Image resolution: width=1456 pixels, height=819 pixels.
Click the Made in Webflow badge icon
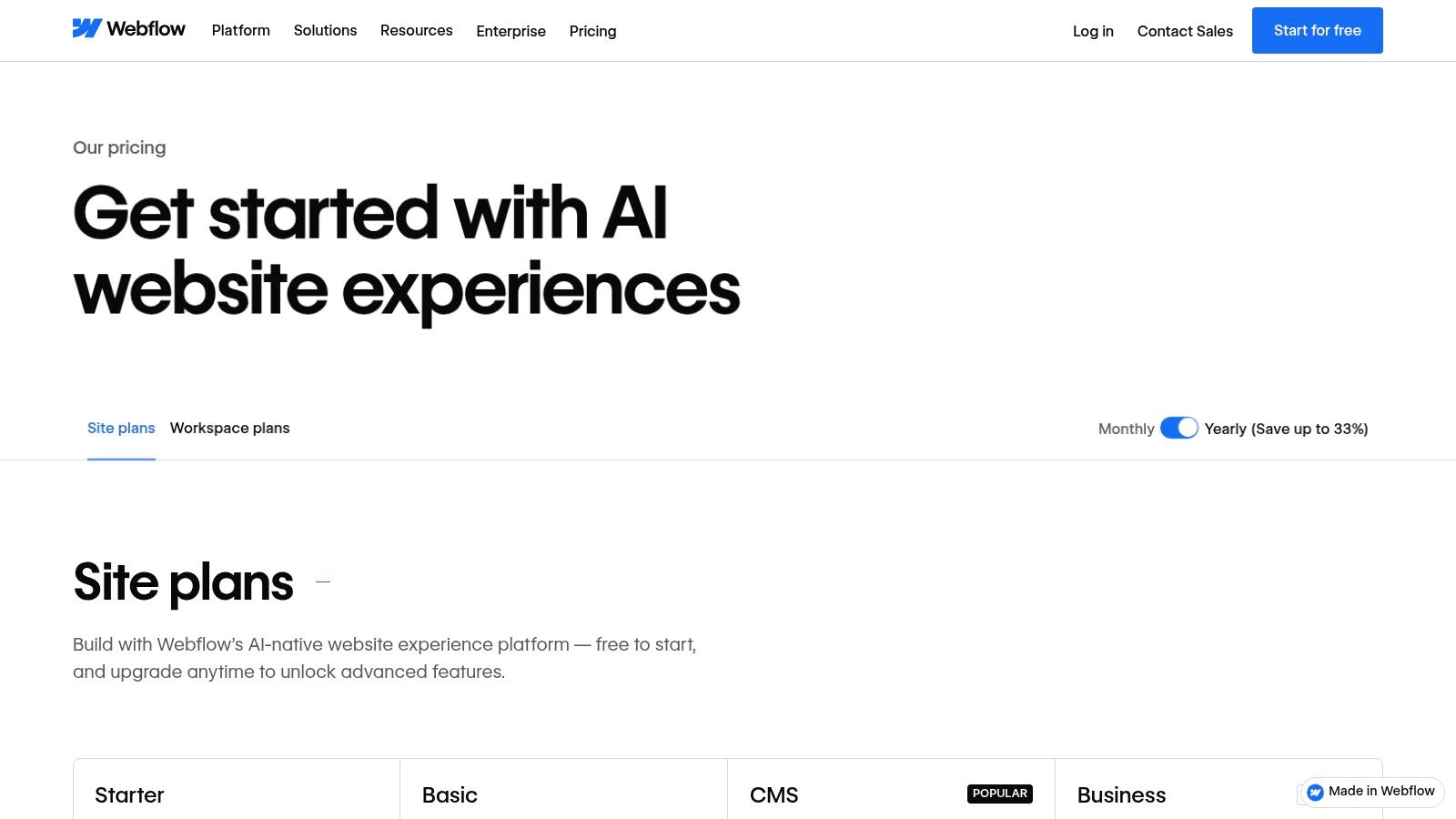(x=1315, y=792)
